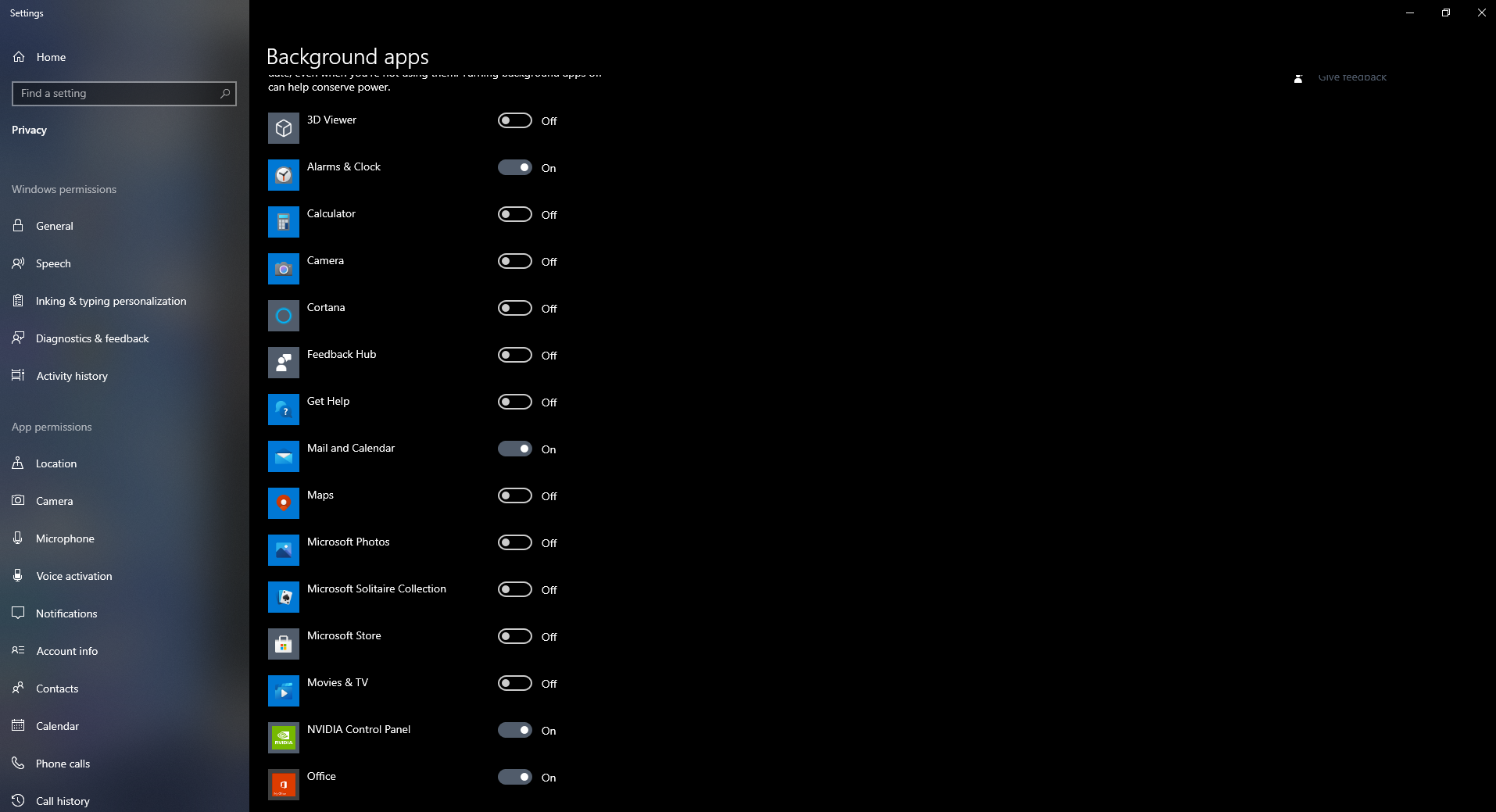Click inside the Find a setting box
The height and width of the screenshot is (812, 1496).
click(124, 94)
